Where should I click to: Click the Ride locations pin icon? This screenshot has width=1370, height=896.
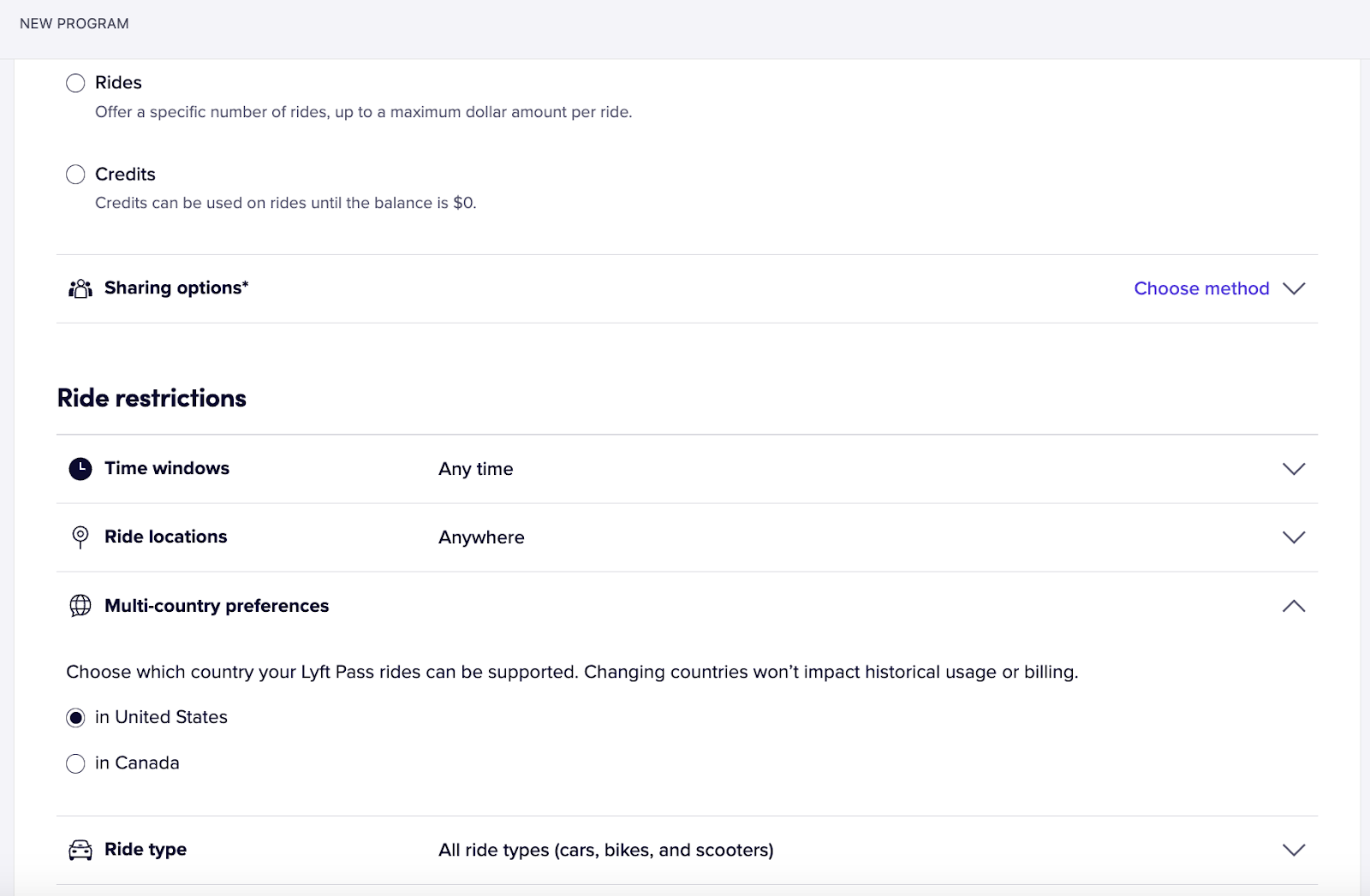[80, 537]
